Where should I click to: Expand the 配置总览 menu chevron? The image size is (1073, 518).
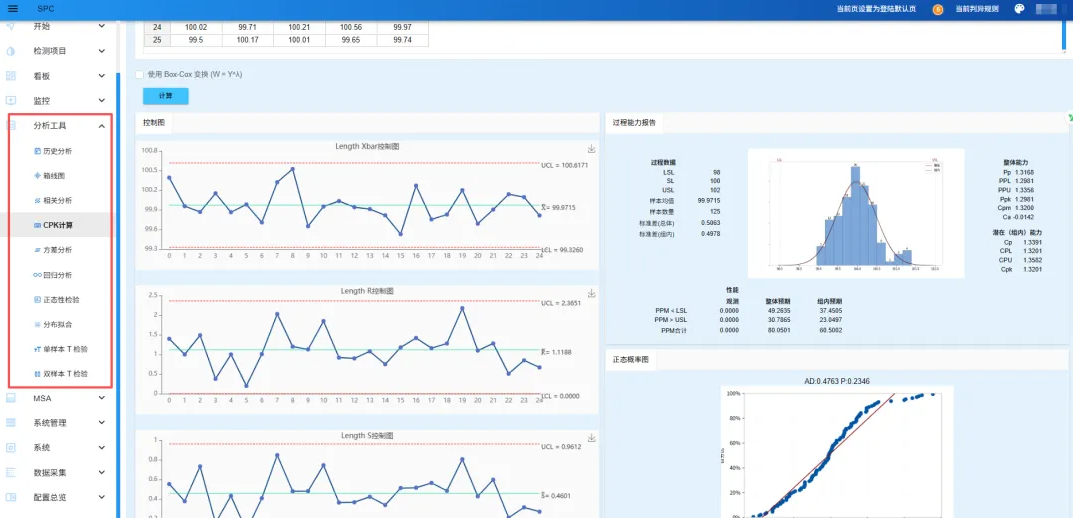point(102,497)
